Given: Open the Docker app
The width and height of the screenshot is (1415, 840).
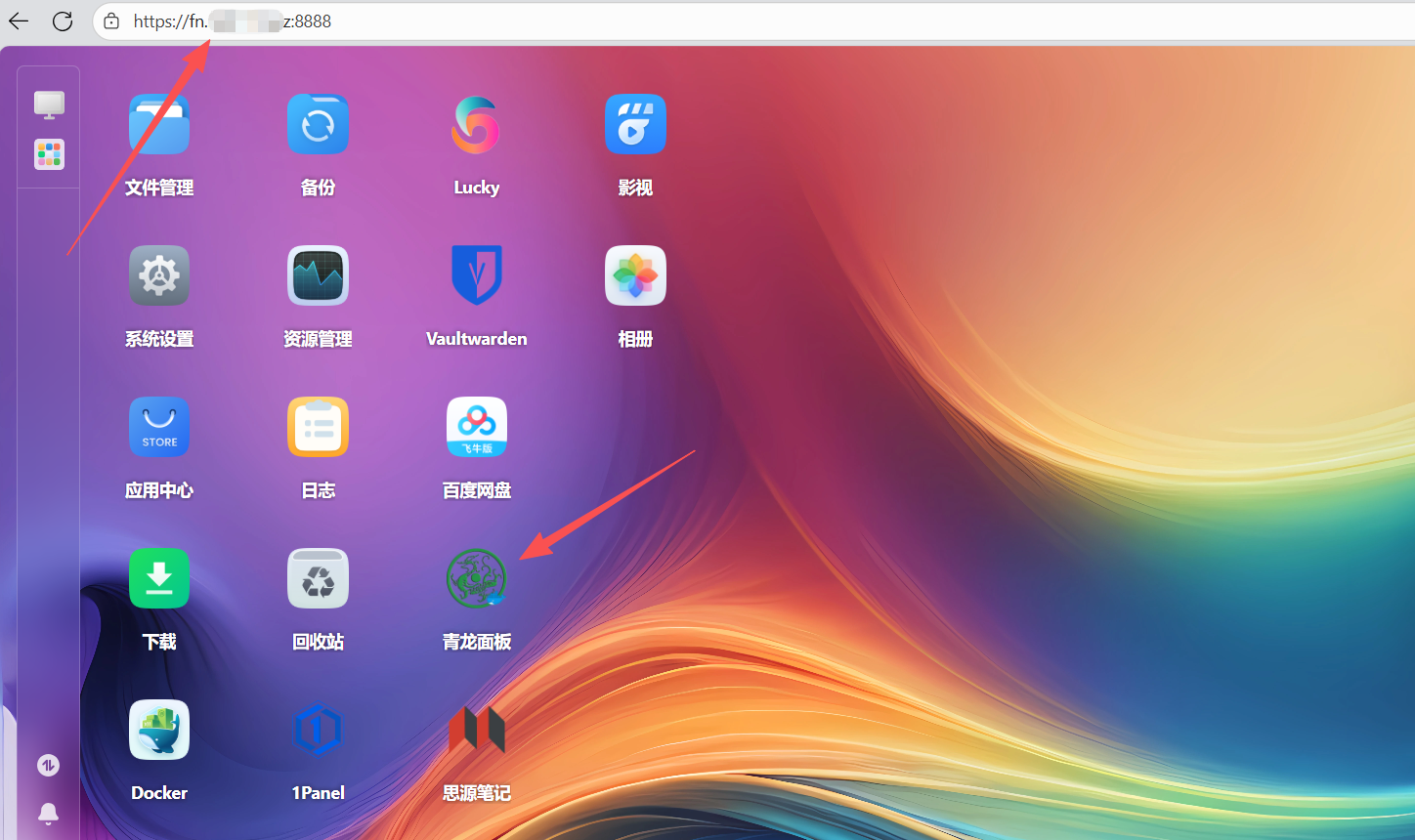Looking at the screenshot, I should click(159, 730).
